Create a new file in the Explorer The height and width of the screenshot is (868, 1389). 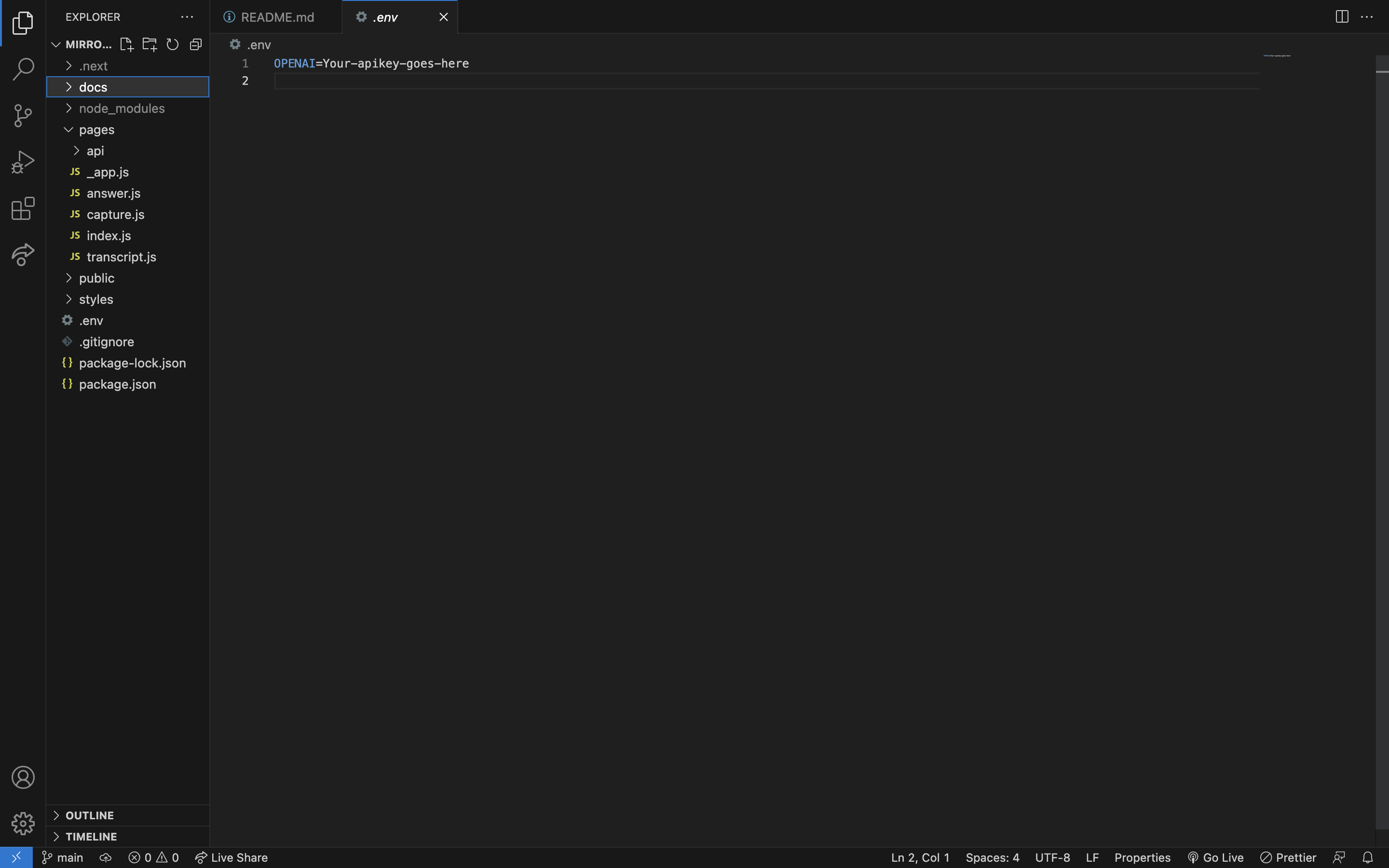[127, 44]
